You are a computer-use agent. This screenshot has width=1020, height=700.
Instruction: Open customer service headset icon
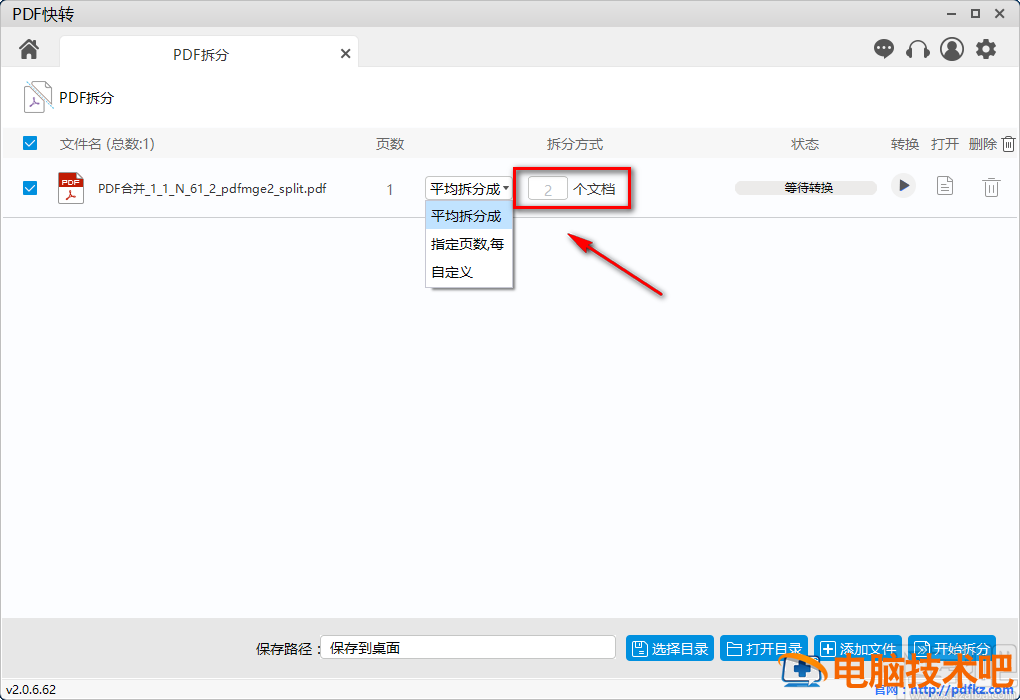(917, 49)
